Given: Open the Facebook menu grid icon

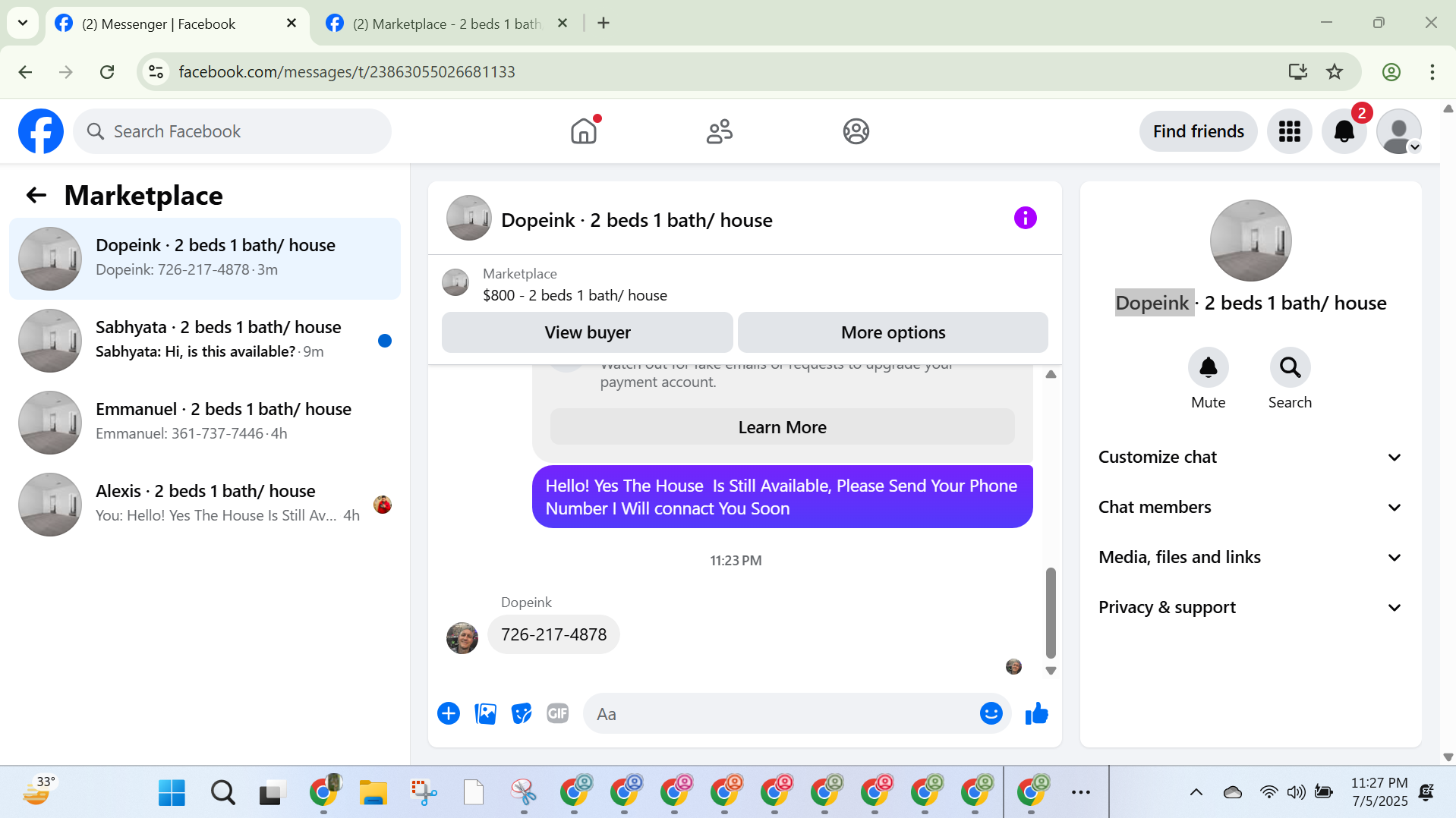Looking at the screenshot, I should point(1289,131).
